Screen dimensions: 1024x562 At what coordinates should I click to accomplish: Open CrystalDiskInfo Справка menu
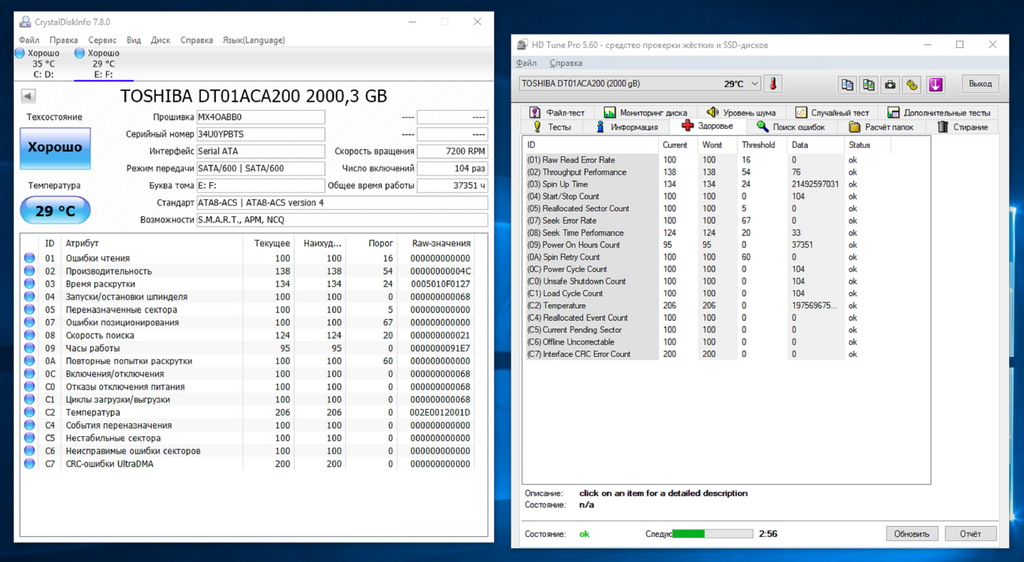[197, 40]
